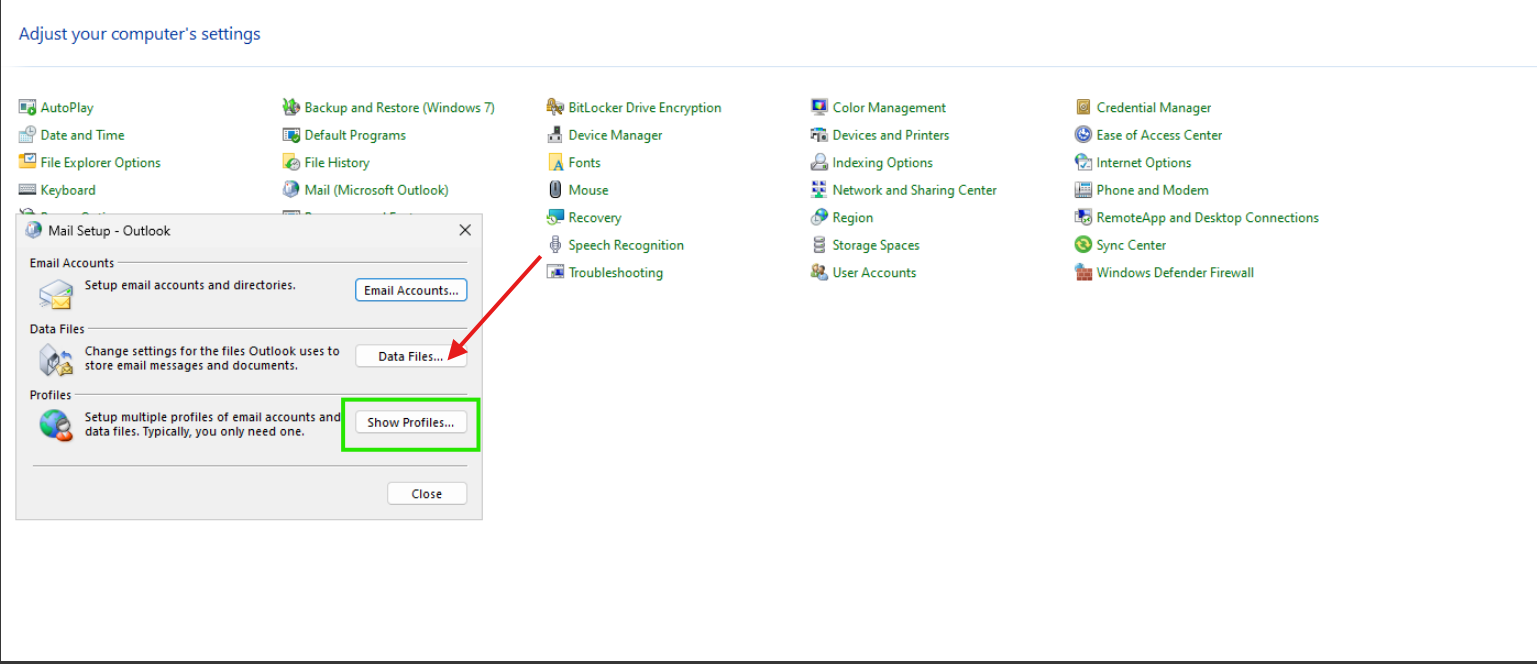This screenshot has height=664, width=1537.
Task: Open Backup and Restore (Windows 7) link
Action: [400, 107]
